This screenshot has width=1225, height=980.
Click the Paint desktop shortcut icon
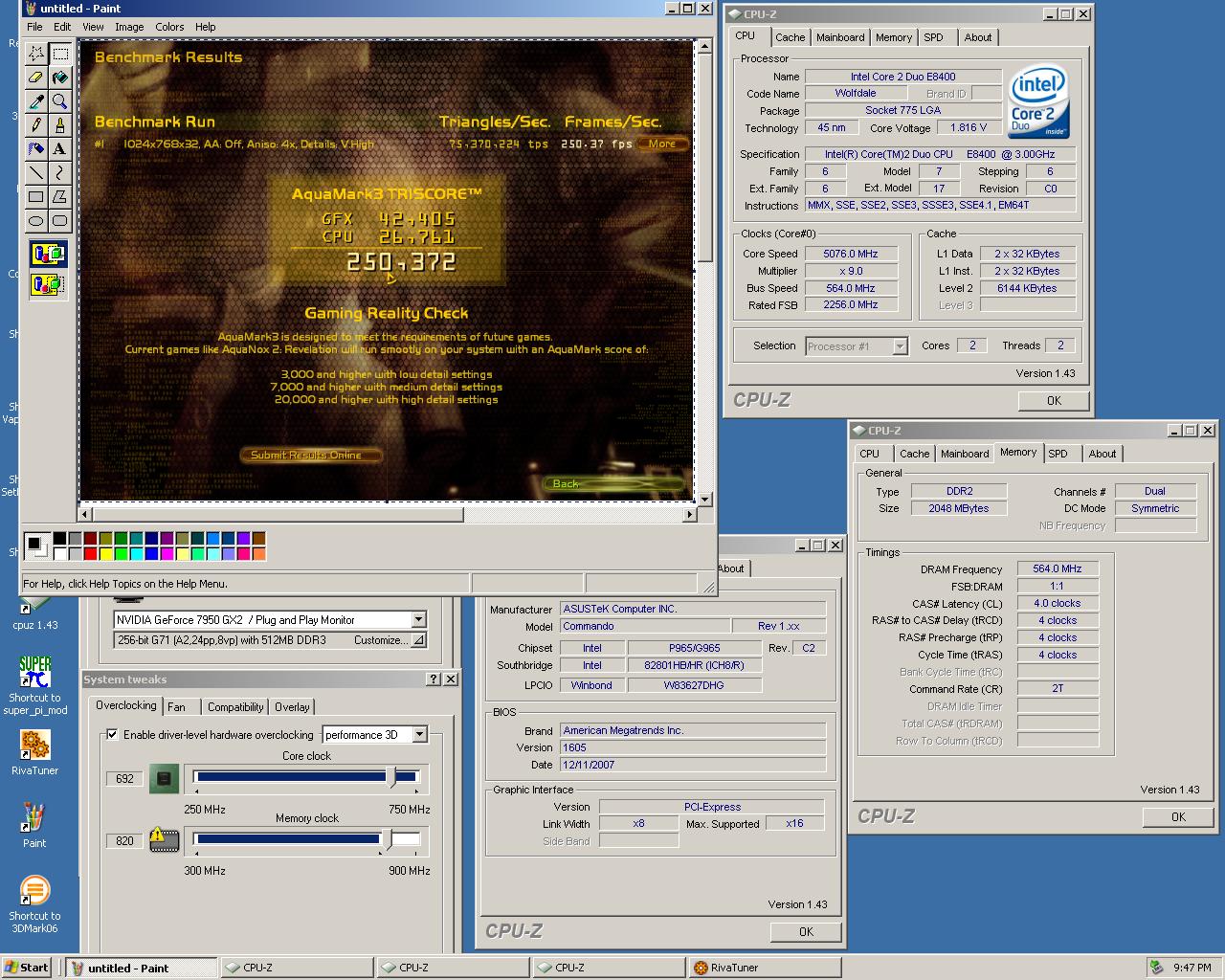pyautogui.click(x=34, y=825)
